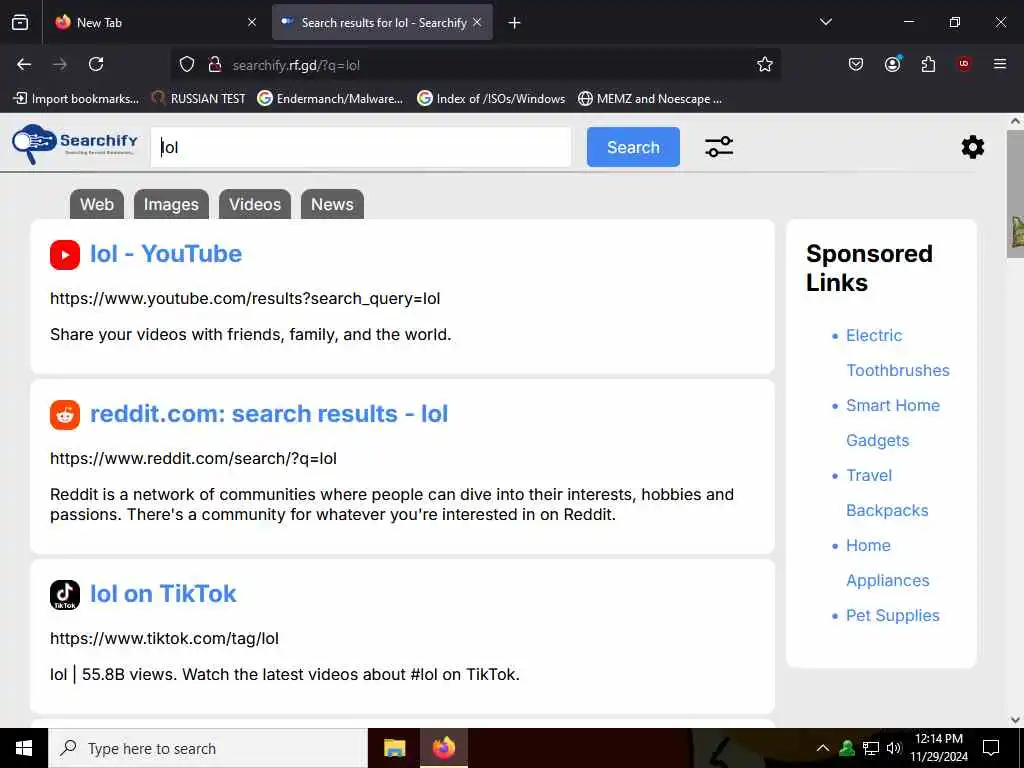This screenshot has height=768, width=1024.
Task: Open Home Appliances sponsored link
Action: [888, 563]
